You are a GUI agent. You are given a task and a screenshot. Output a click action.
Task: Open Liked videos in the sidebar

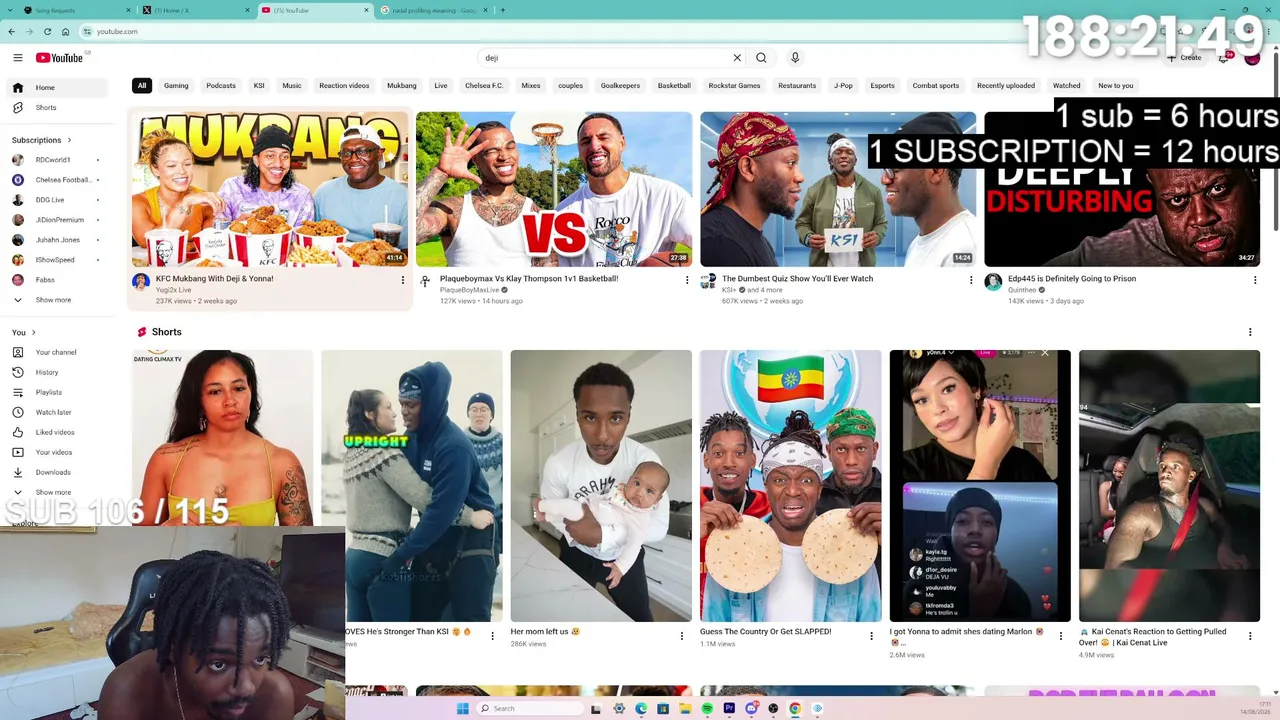57,432
